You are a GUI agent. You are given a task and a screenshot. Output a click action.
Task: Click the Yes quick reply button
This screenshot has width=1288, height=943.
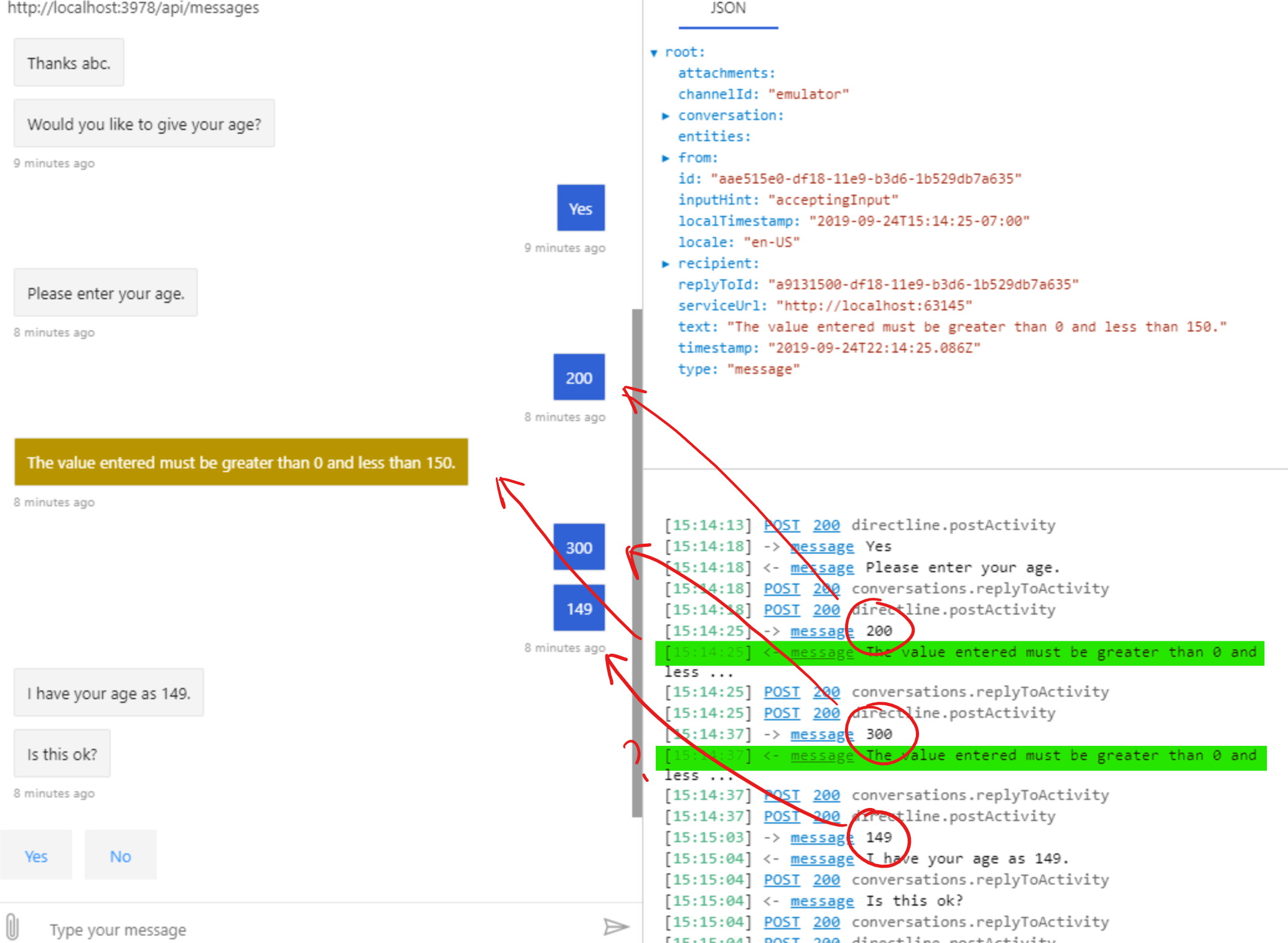click(36, 856)
